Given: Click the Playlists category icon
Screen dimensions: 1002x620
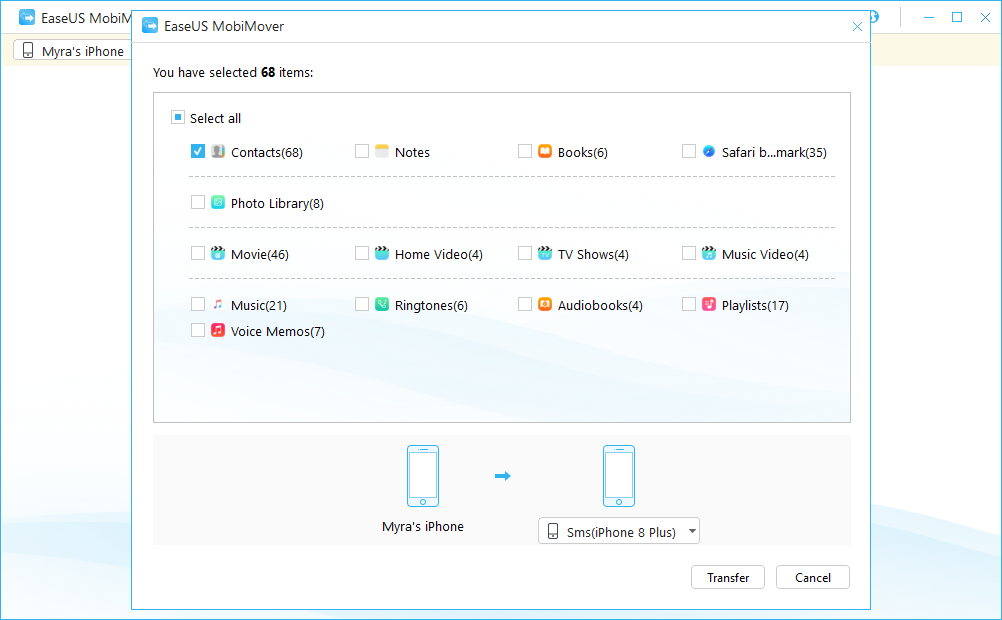Looking at the screenshot, I should (709, 305).
